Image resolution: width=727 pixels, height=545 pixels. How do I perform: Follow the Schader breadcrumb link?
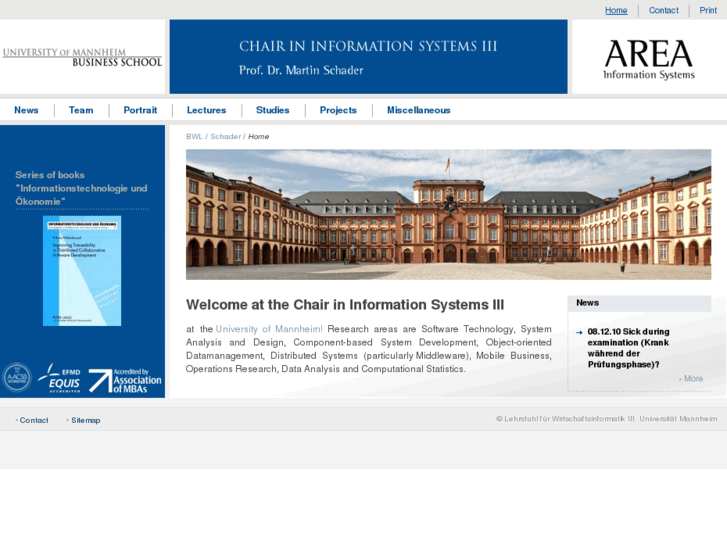pos(226,136)
